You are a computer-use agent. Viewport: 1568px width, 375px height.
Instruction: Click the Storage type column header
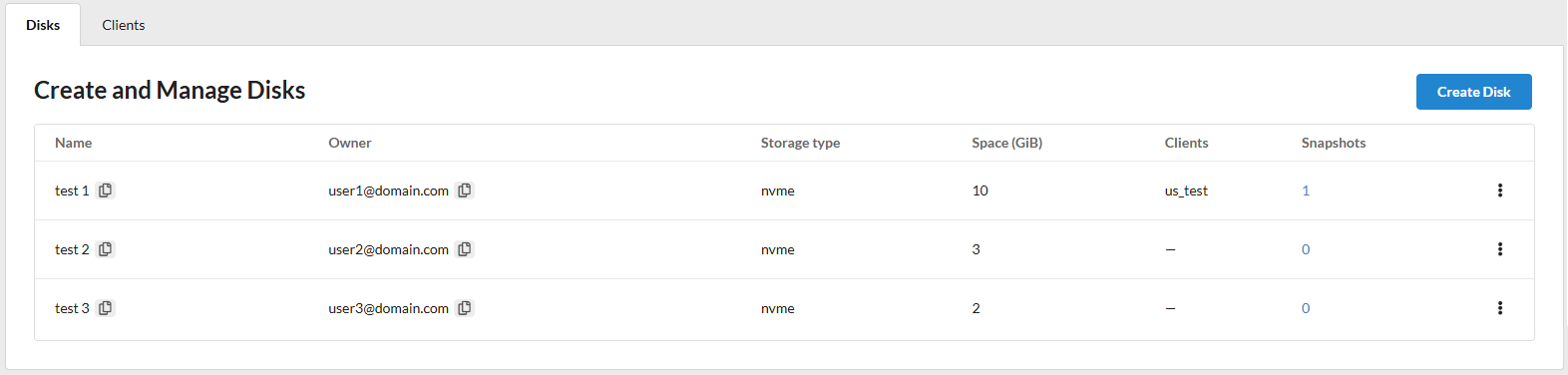[801, 143]
